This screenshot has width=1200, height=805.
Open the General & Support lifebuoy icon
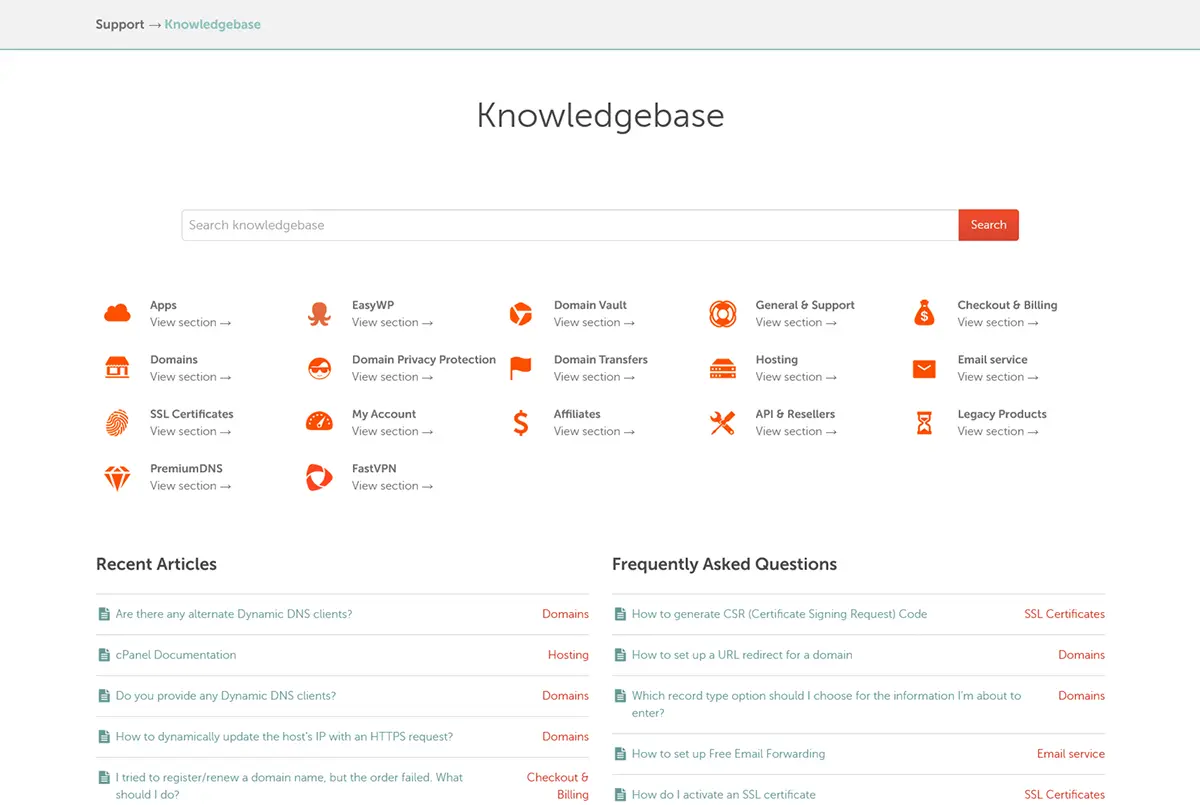[x=722, y=312]
